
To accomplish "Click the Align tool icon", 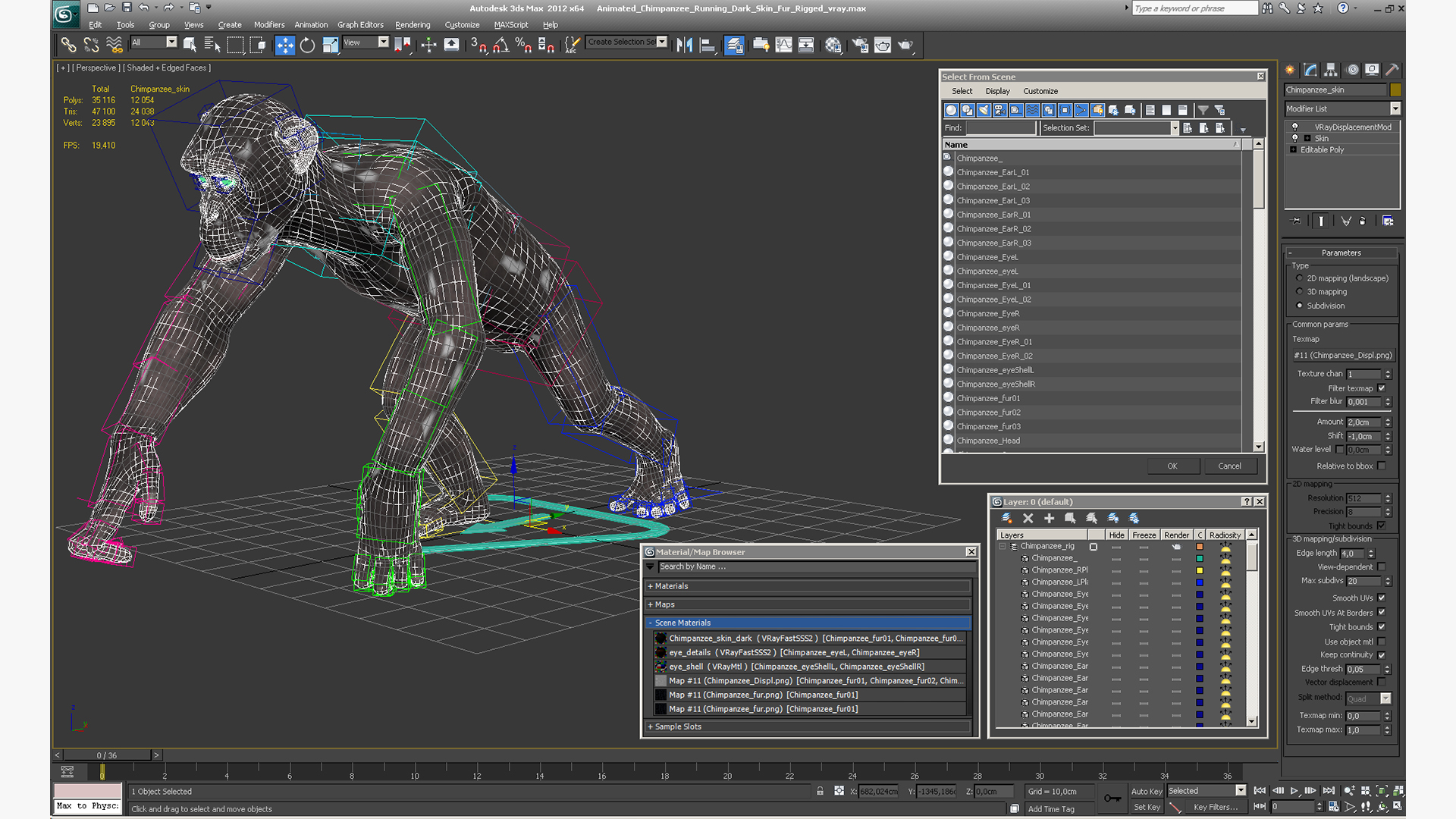I will pos(707,45).
